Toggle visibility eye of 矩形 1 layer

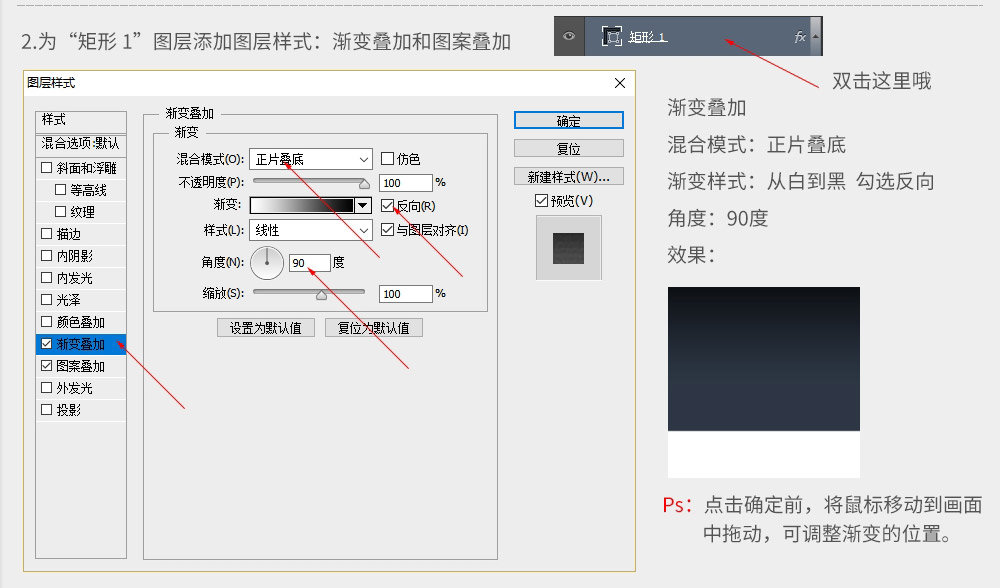pos(569,36)
